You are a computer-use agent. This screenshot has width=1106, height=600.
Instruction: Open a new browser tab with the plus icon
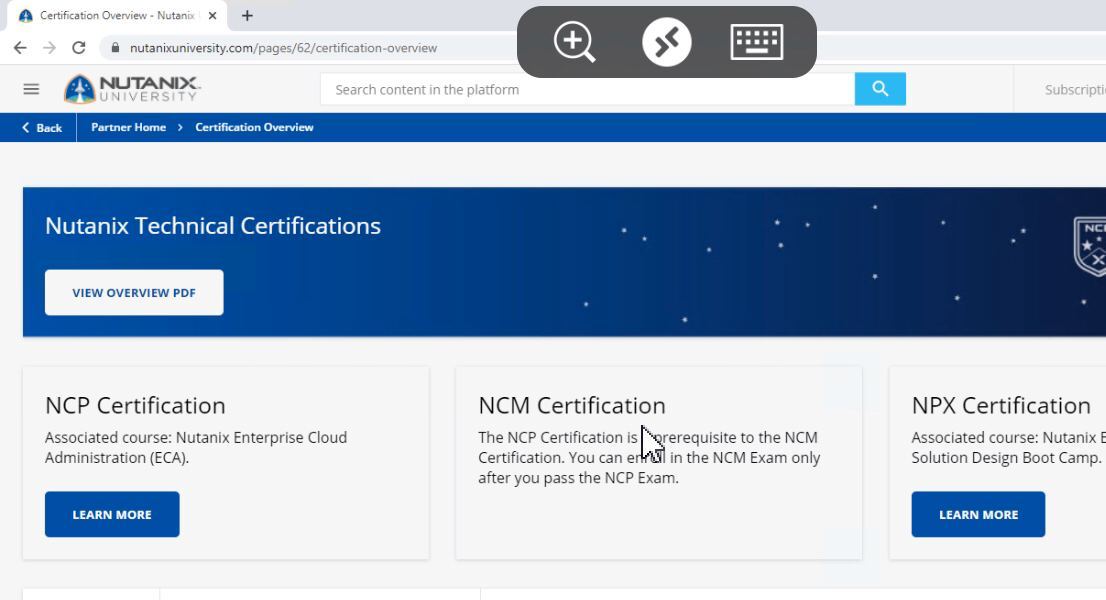click(x=247, y=16)
